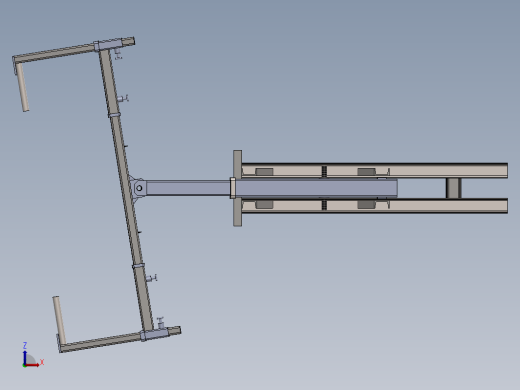This screenshot has height=390, width=520.
Task: Select the upper left cylindrical handle
Action: tap(23, 88)
